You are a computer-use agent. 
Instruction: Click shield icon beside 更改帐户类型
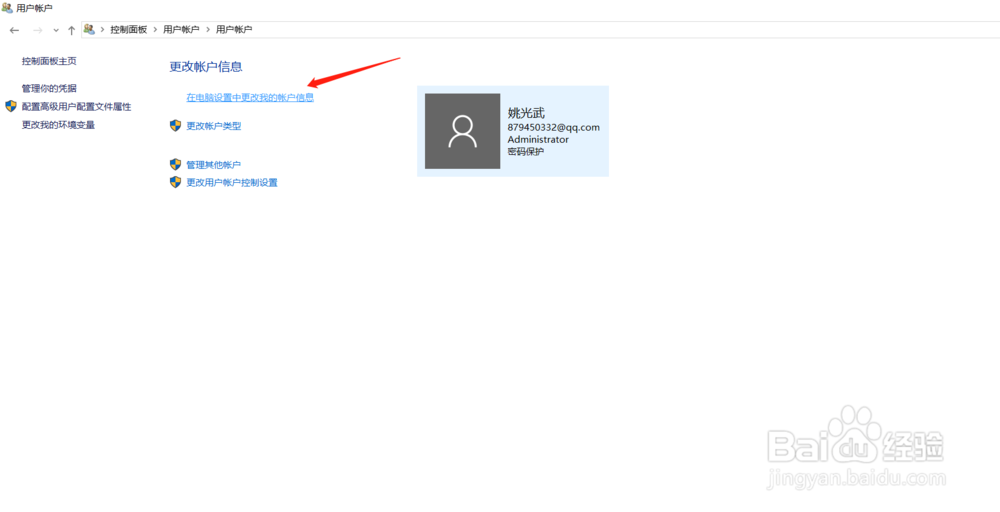coord(175,126)
